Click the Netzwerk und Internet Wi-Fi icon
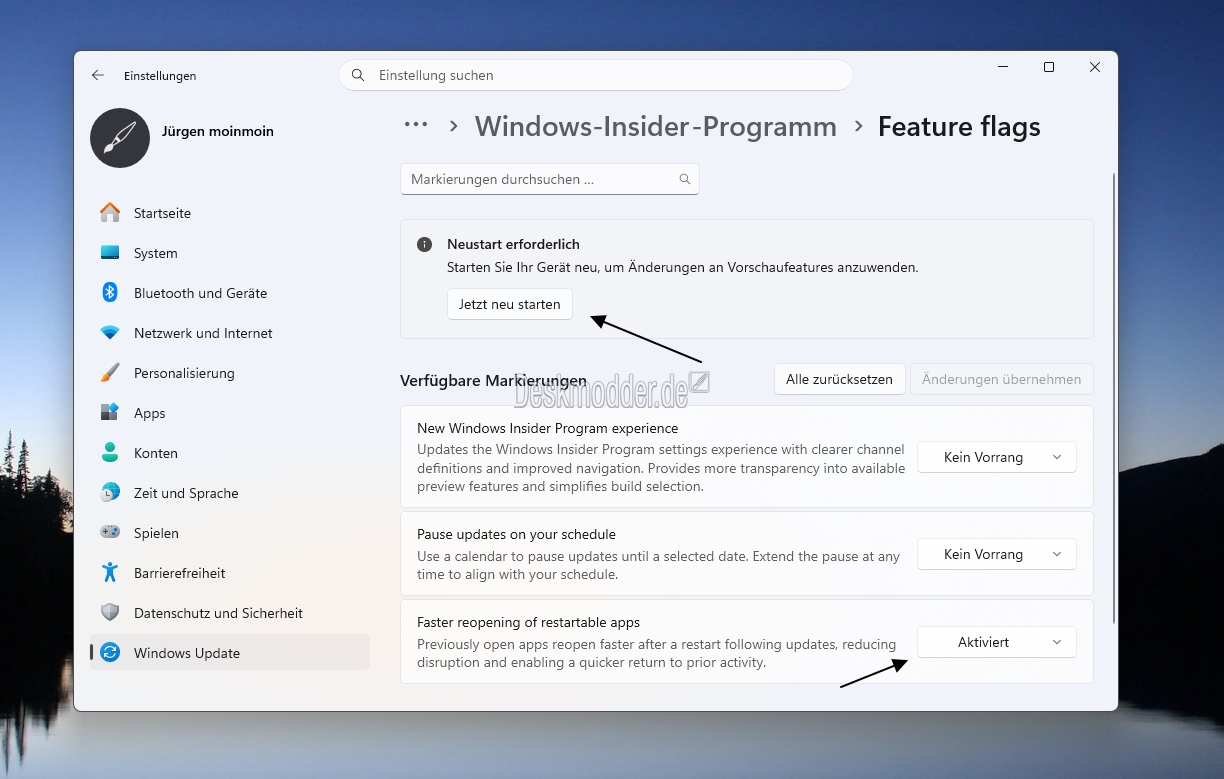Screen dimensions: 1224x779 coord(110,333)
